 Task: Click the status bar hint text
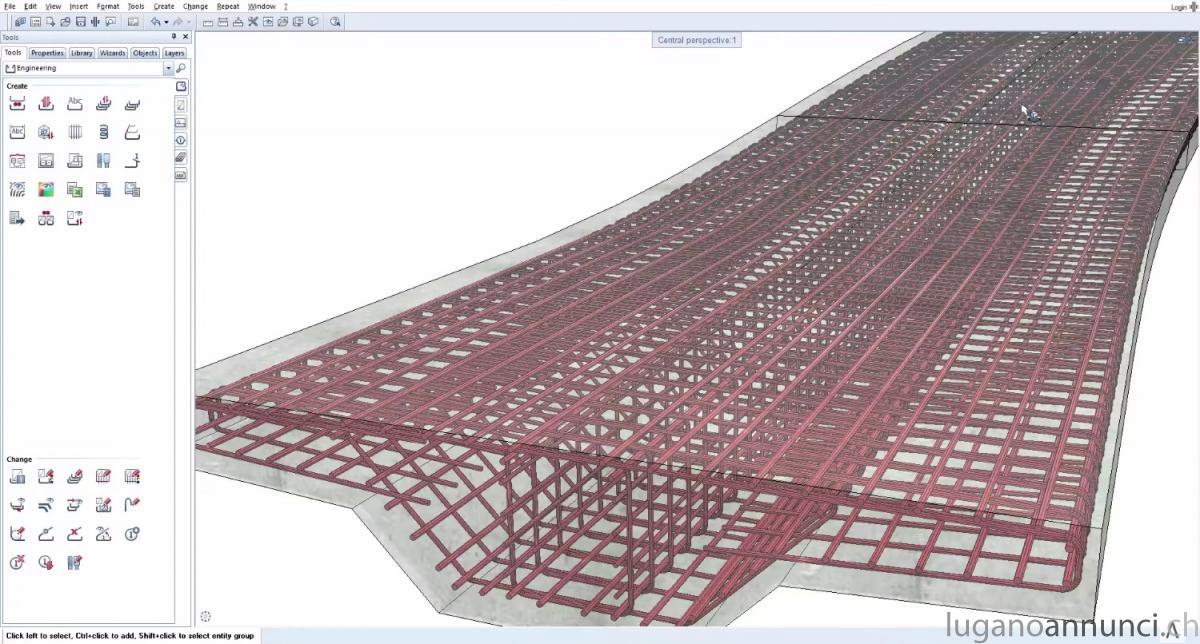pos(130,635)
